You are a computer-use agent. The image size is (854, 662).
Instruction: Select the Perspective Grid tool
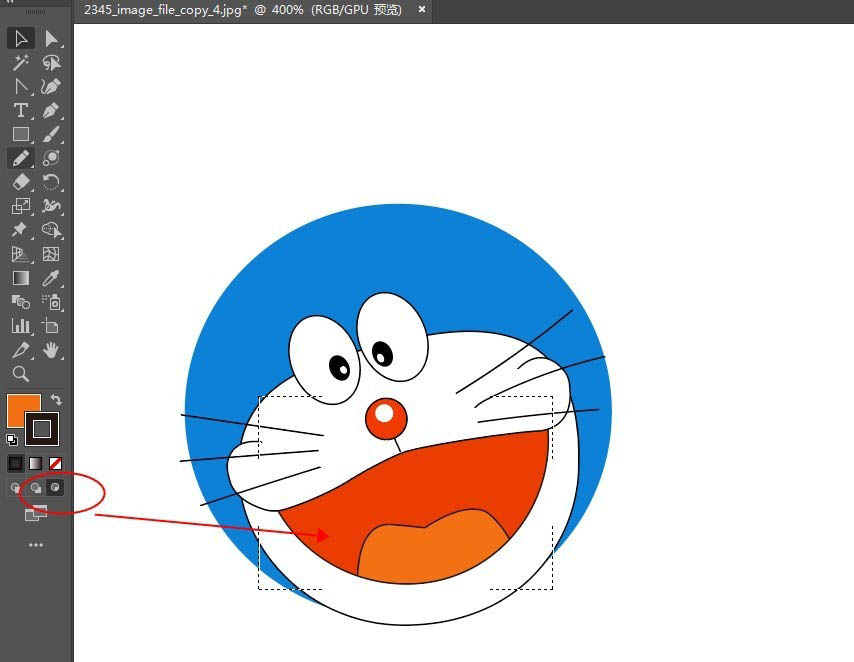21,254
